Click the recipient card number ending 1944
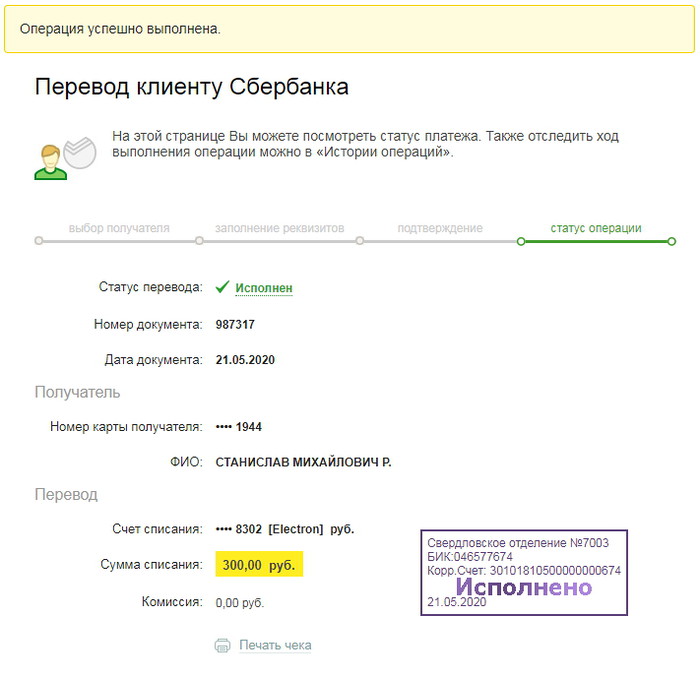 click(x=239, y=427)
